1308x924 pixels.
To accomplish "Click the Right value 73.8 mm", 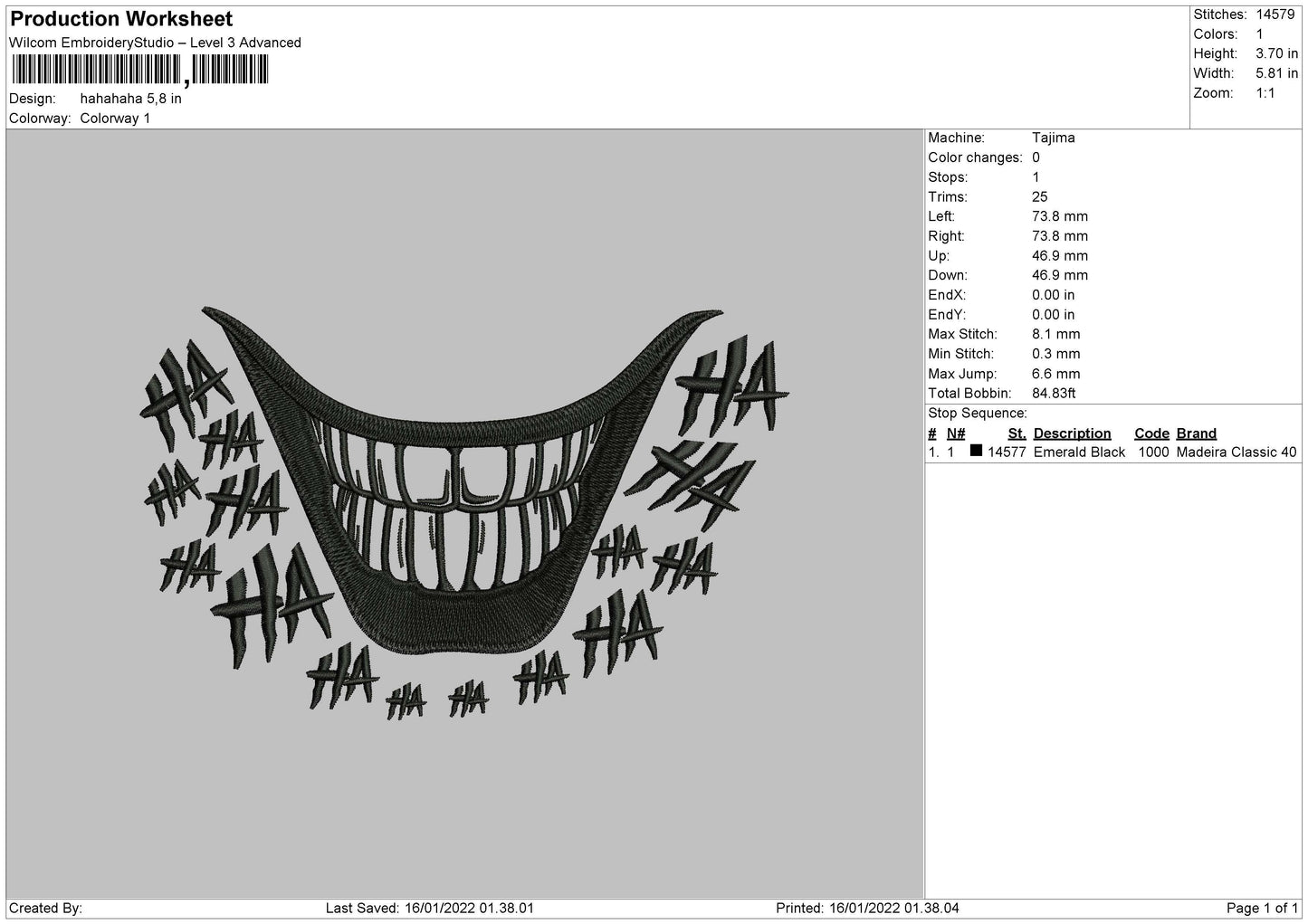I will [x=1060, y=236].
